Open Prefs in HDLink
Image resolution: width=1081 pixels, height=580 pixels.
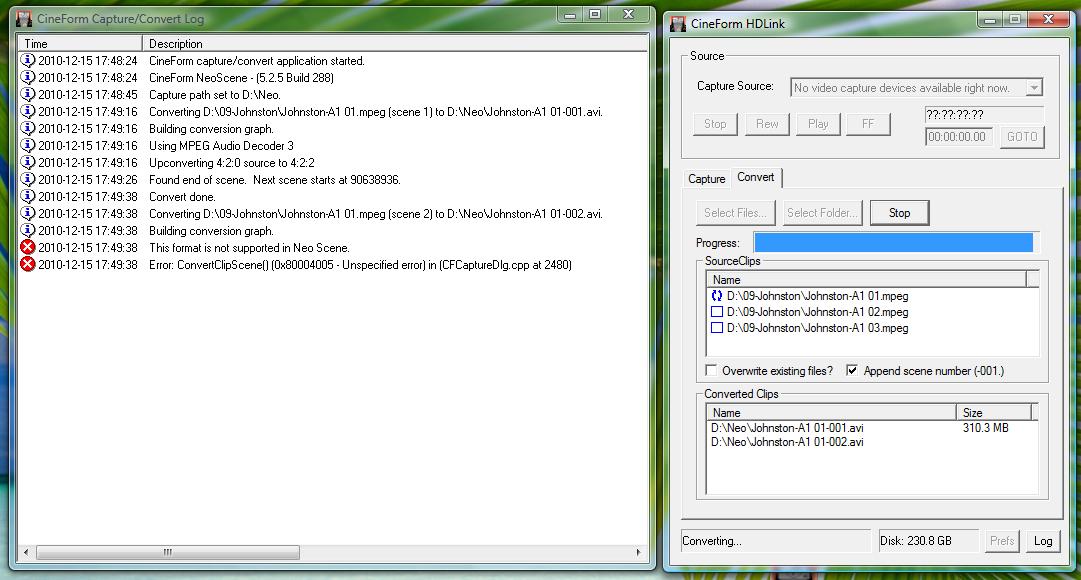click(1002, 541)
